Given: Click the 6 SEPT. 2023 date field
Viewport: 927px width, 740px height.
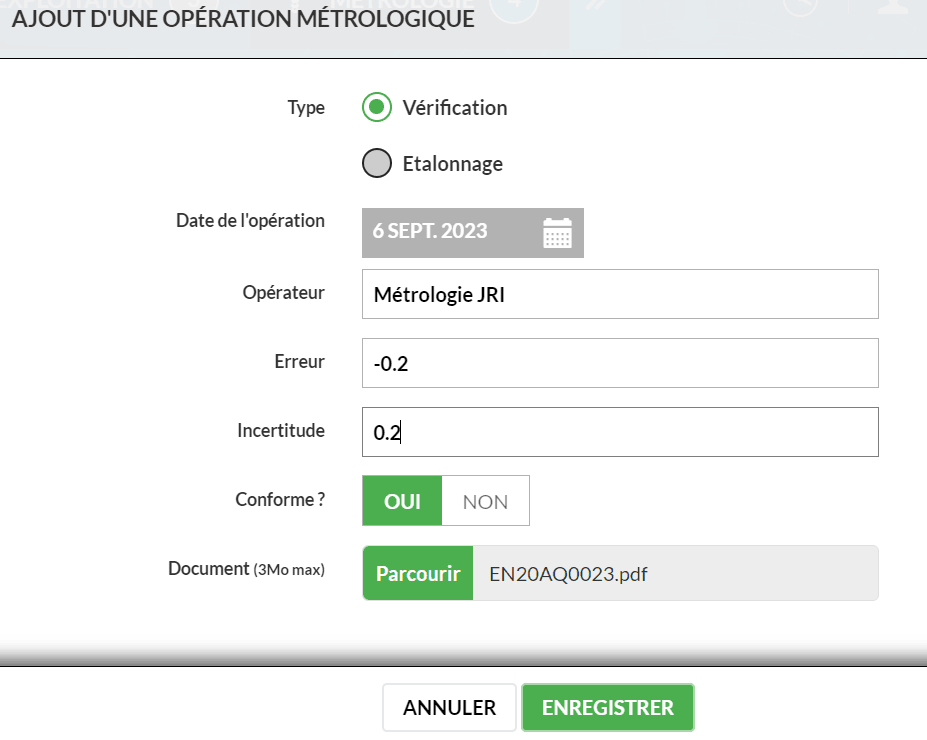Looking at the screenshot, I should coord(472,233).
